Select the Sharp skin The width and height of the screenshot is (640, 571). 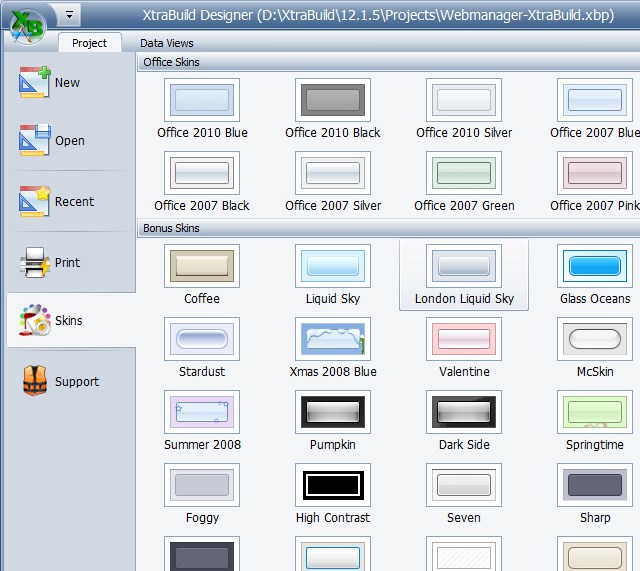click(x=595, y=494)
